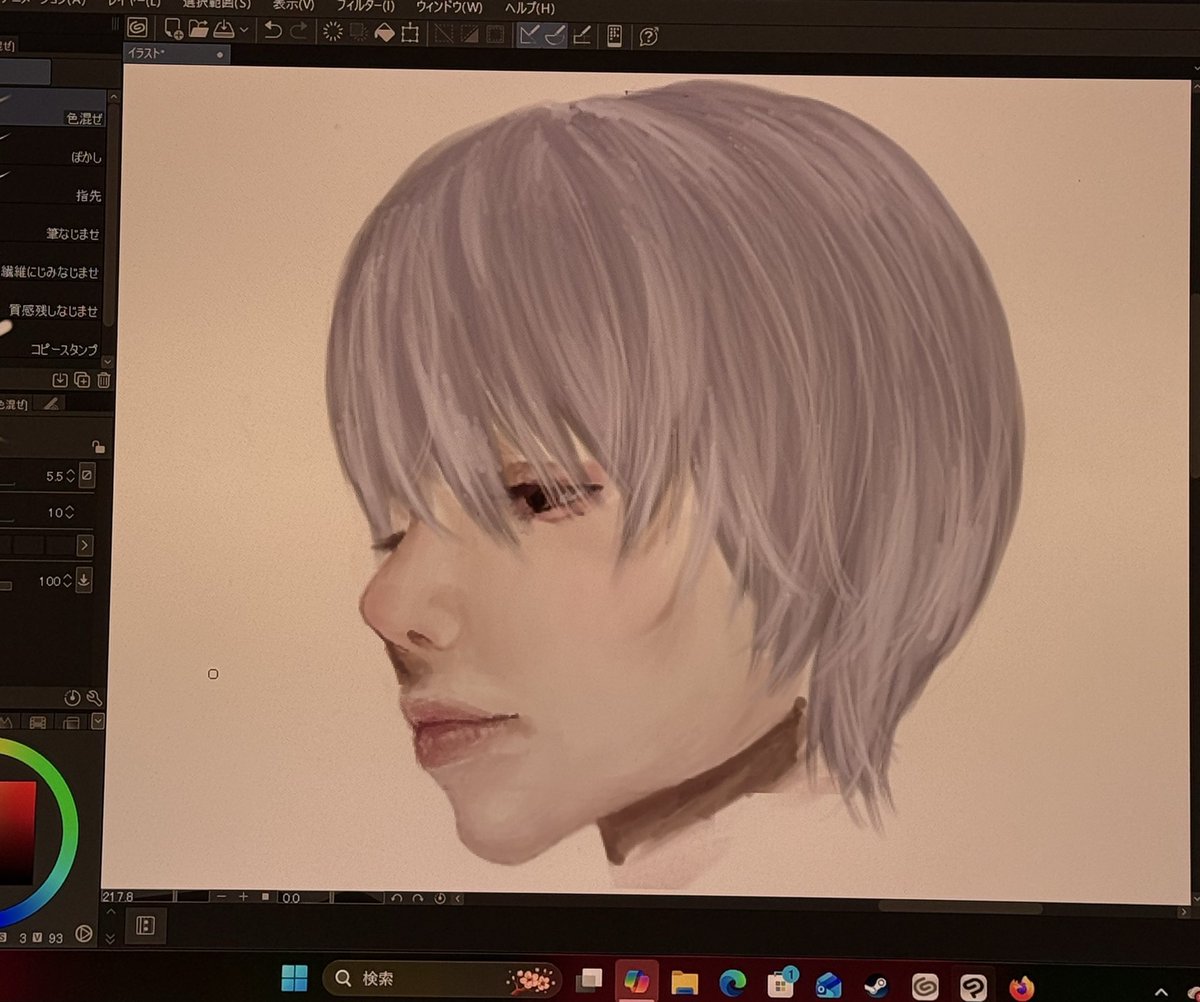Image resolution: width=1200 pixels, height=1002 pixels.
Task: Adjust the stepper showing value 10
Action: [69, 512]
